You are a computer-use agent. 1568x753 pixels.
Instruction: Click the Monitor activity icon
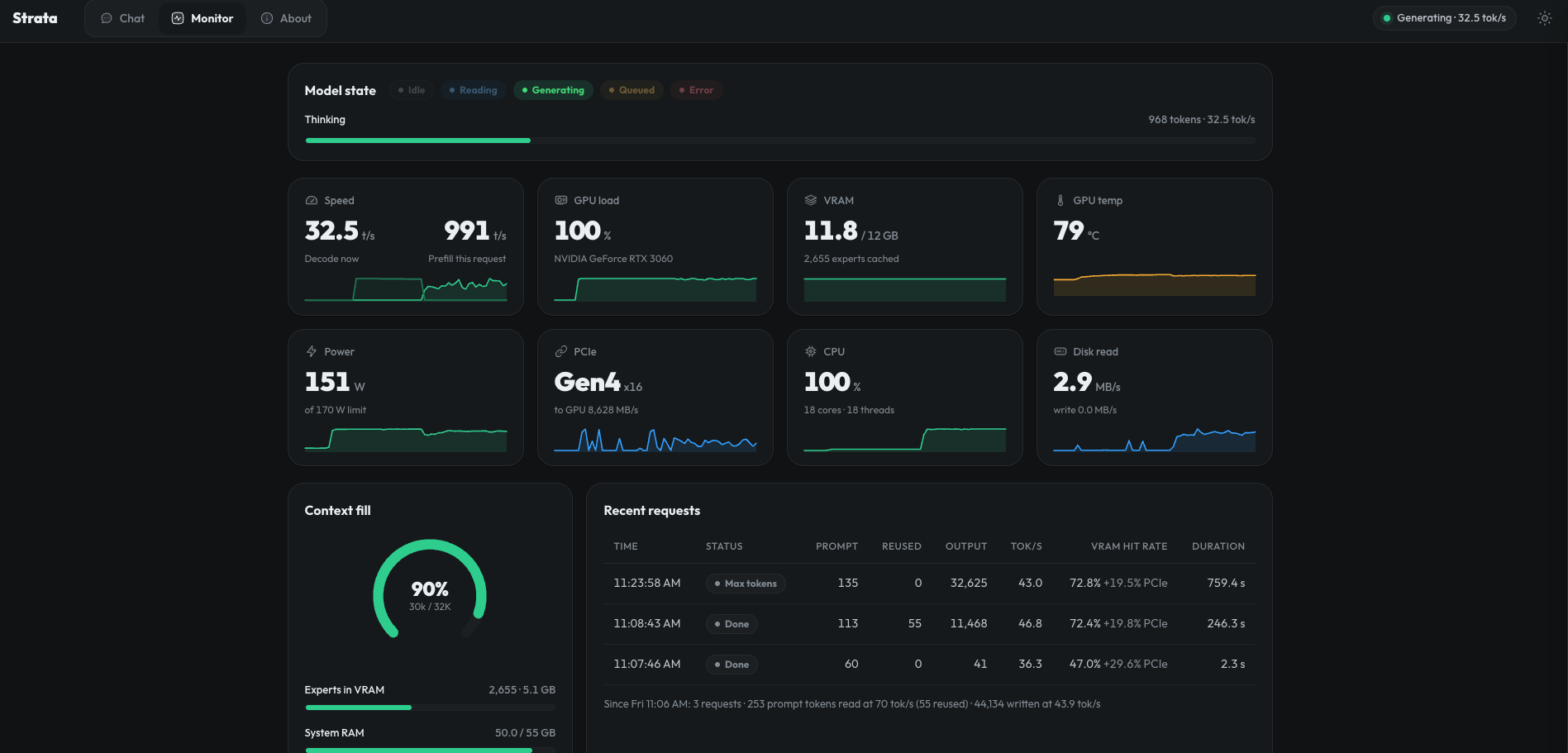(x=178, y=18)
